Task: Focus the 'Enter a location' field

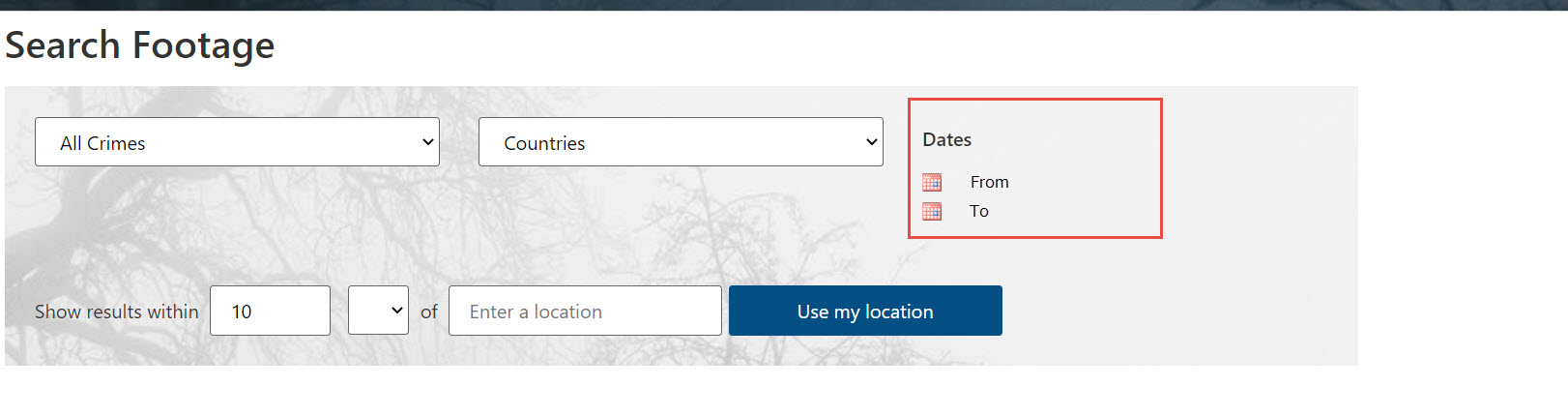Action: pyautogui.click(x=585, y=311)
